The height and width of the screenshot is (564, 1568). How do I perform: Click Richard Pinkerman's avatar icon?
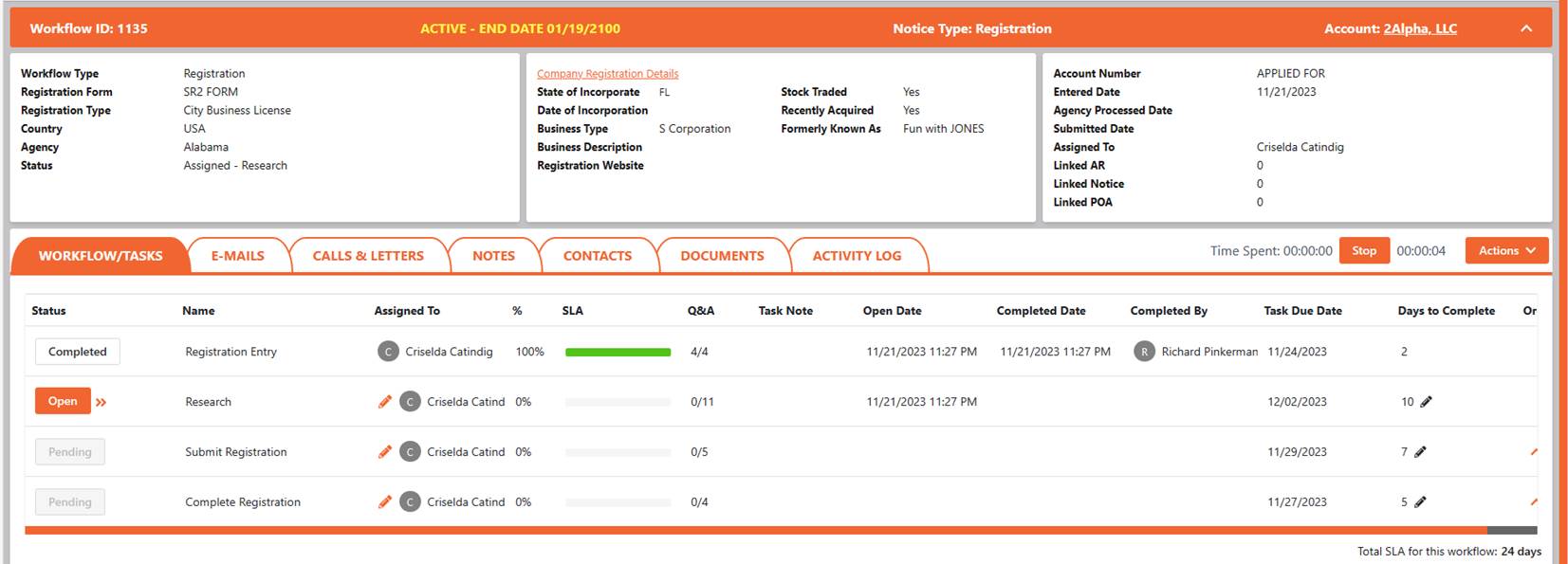click(1144, 352)
